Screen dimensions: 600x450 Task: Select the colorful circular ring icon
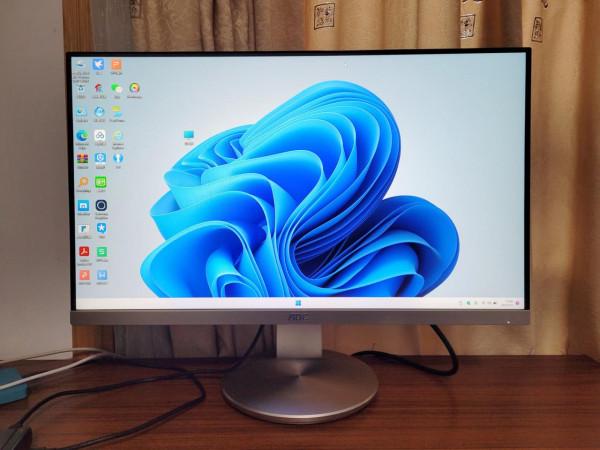[x=134, y=88]
